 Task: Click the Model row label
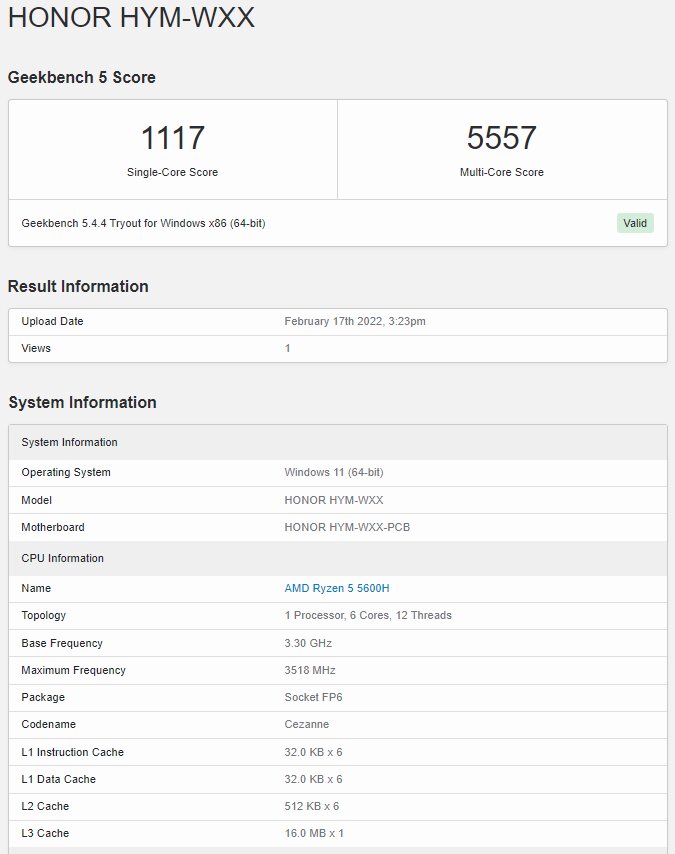point(37,500)
